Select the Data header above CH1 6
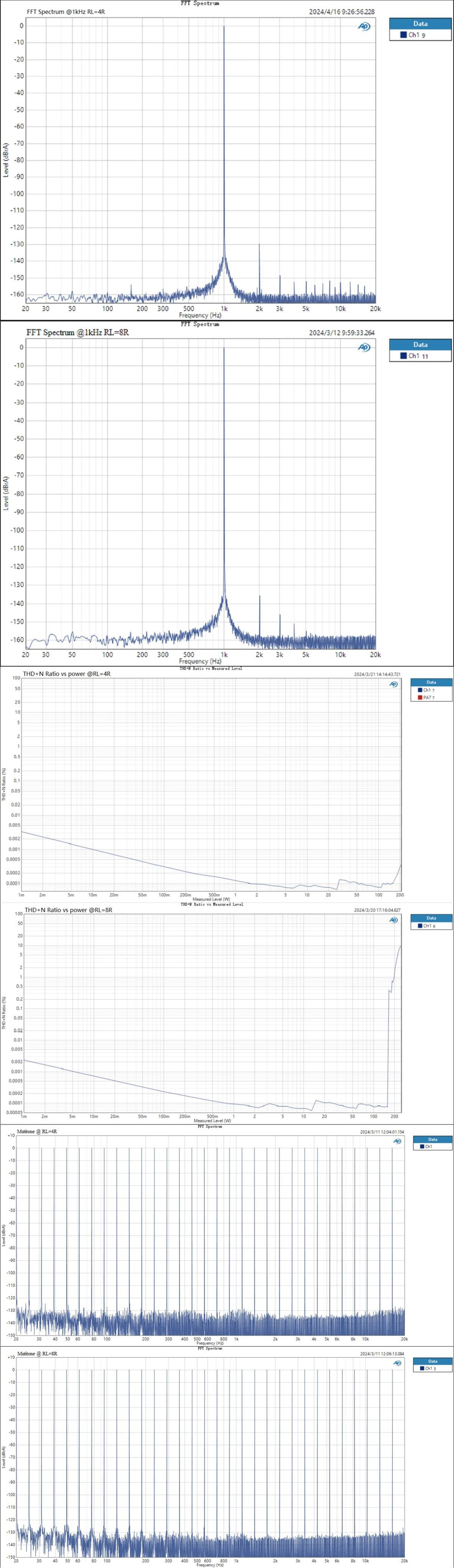The width and height of the screenshot is (454, 1568). click(x=431, y=918)
